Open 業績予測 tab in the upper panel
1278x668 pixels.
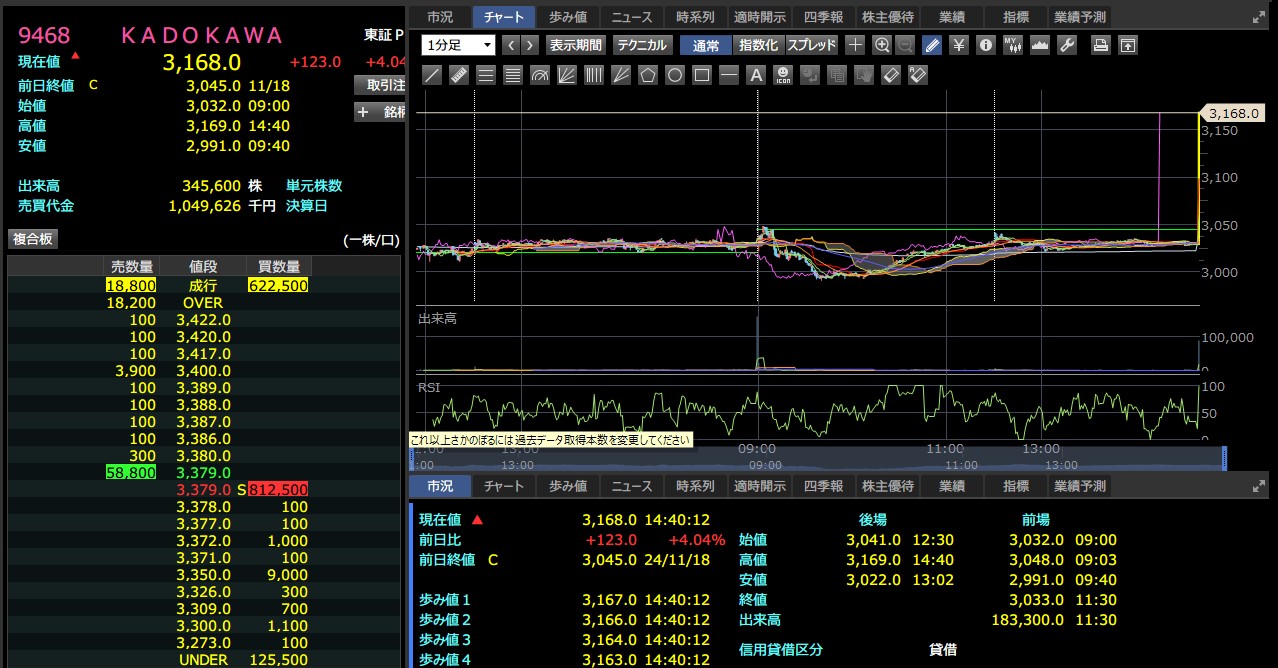(1080, 17)
